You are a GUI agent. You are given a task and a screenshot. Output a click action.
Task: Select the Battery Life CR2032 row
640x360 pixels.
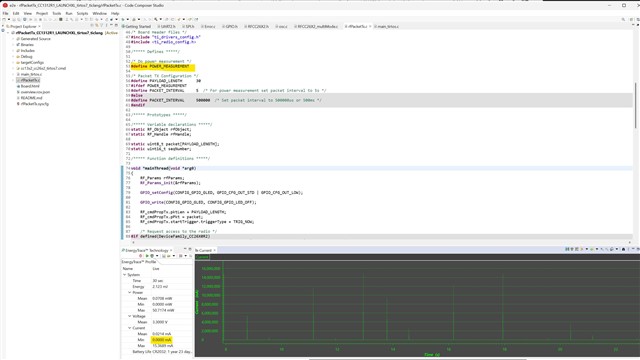(x=162, y=351)
